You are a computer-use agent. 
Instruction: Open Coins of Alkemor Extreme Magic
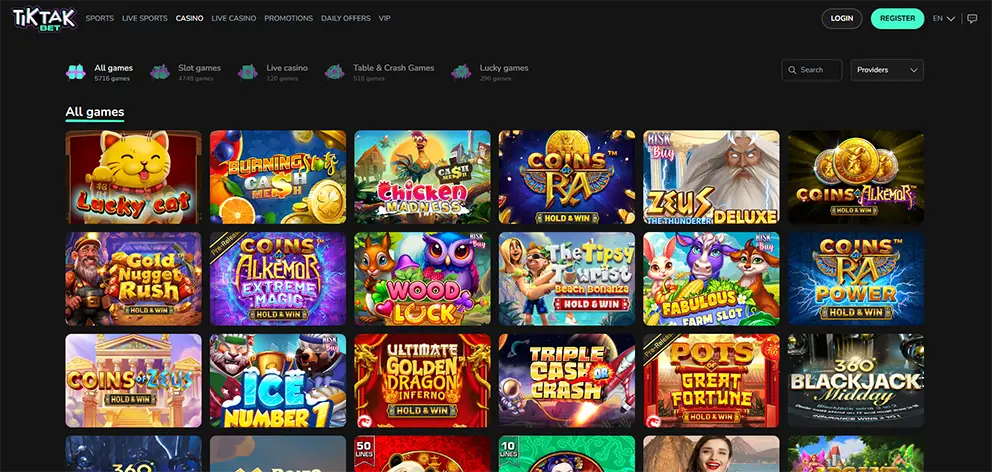click(x=278, y=279)
